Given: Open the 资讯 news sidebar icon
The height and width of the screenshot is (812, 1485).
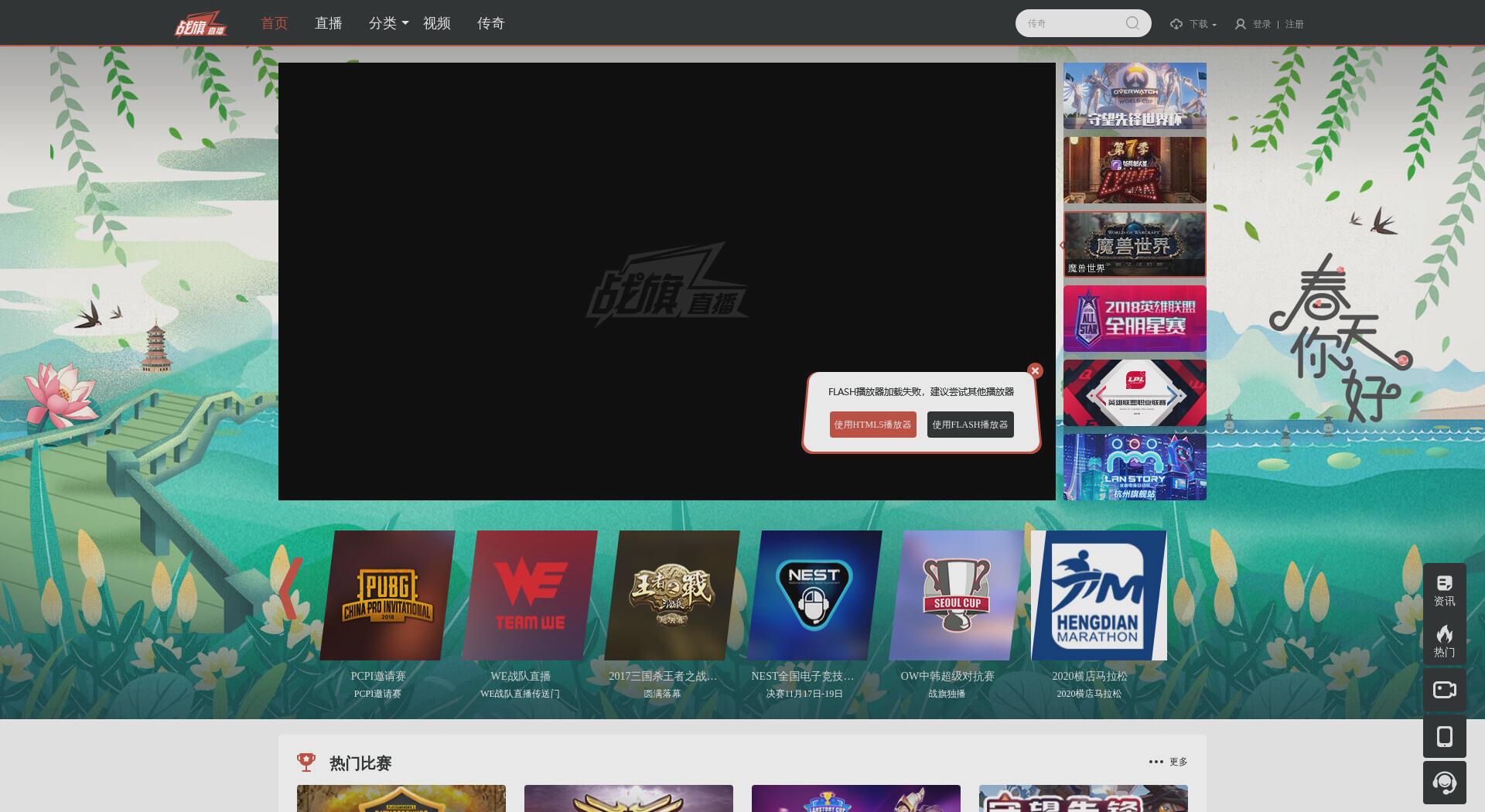Looking at the screenshot, I should tap(1444, 591).
